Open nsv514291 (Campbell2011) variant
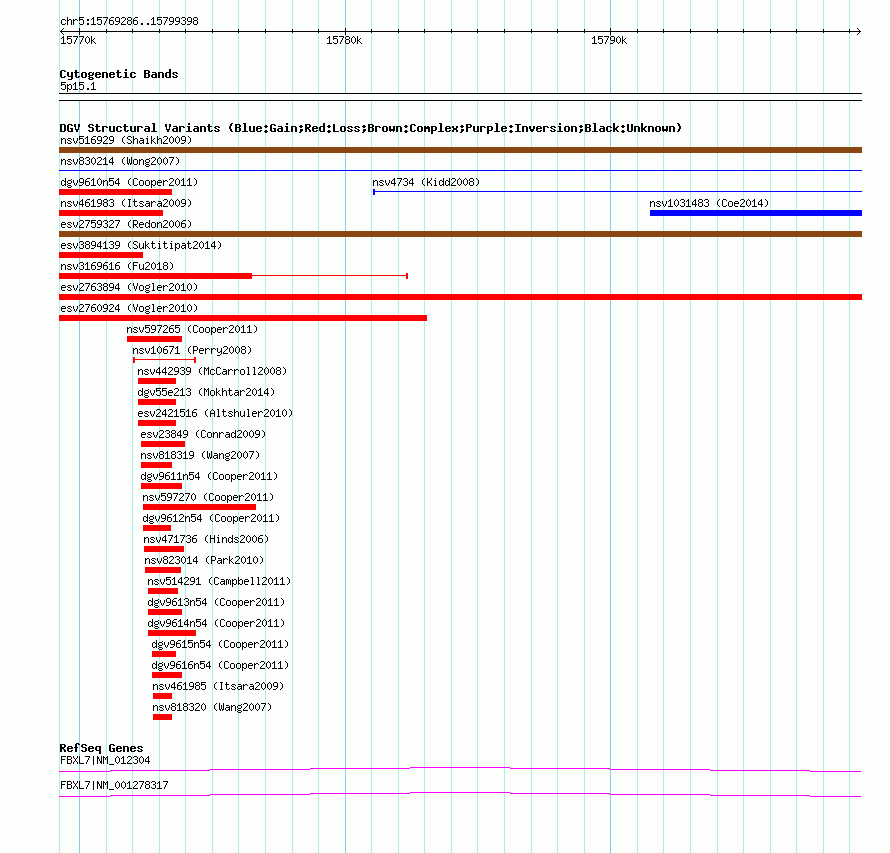The width and height of the screenshot is (890, 853). click(x=219, y=581)
